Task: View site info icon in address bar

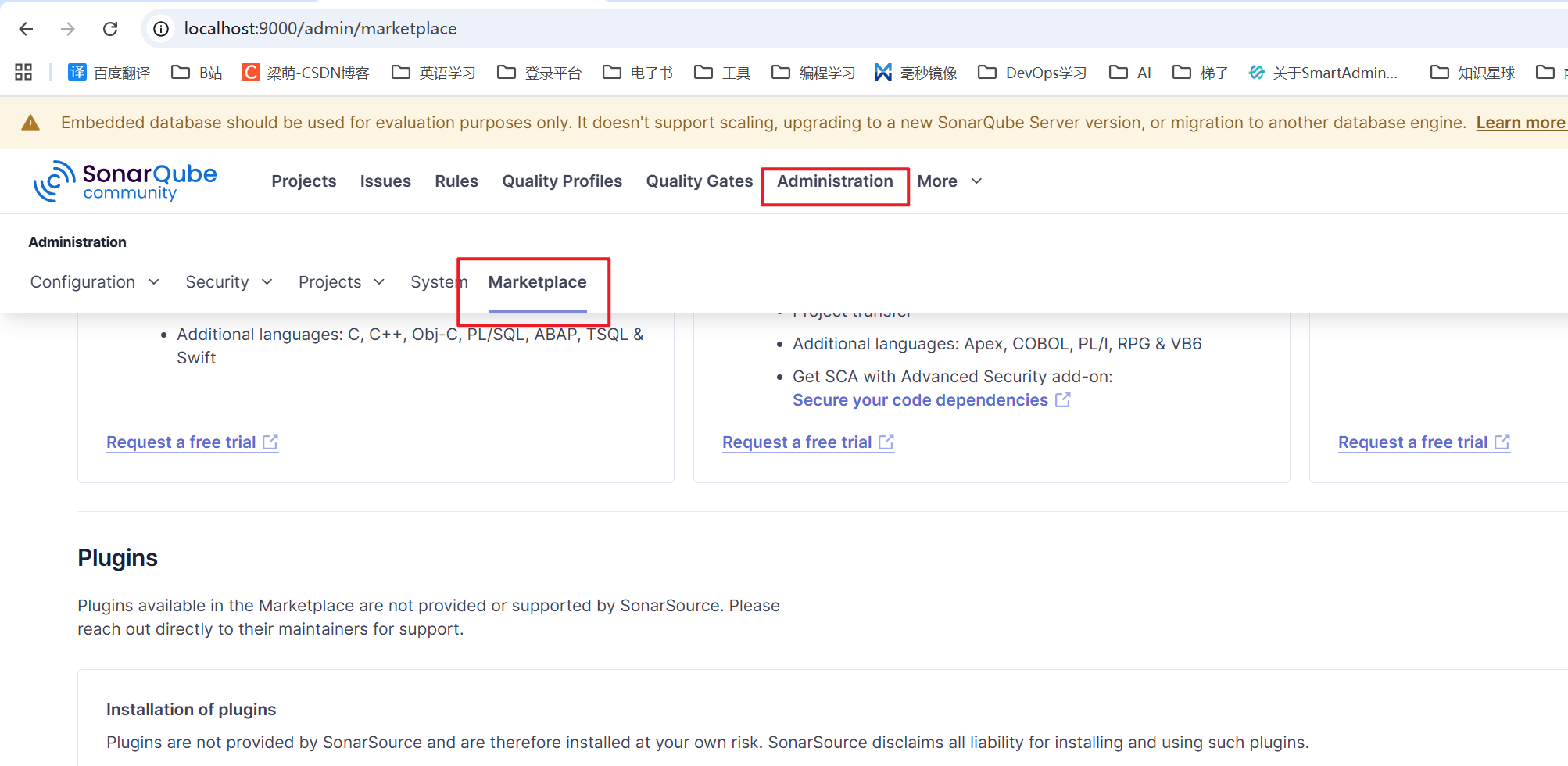Action: point(161,29)
